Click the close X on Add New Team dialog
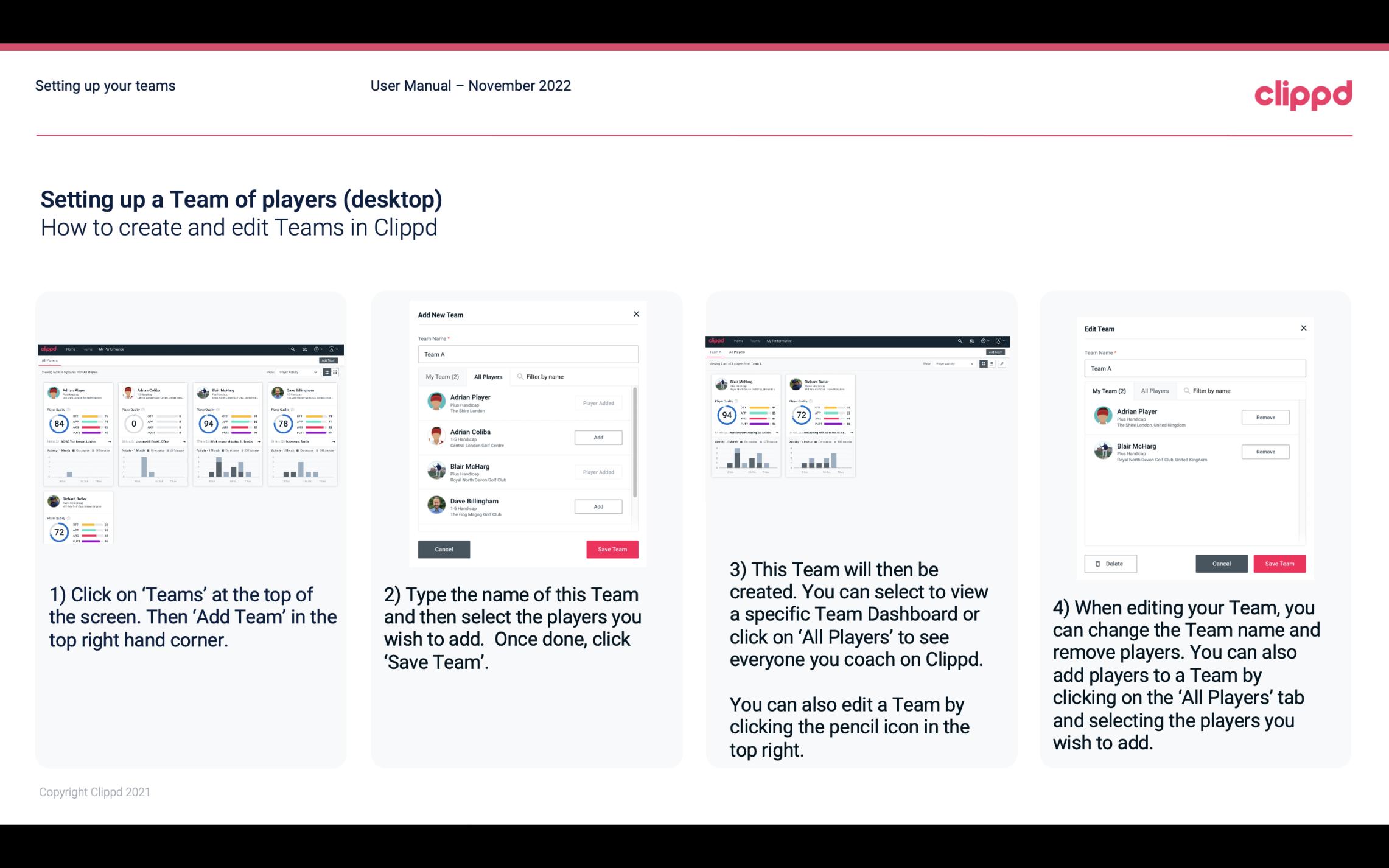1389x868 pixels. pyautogui.click(x=636, y=314)
